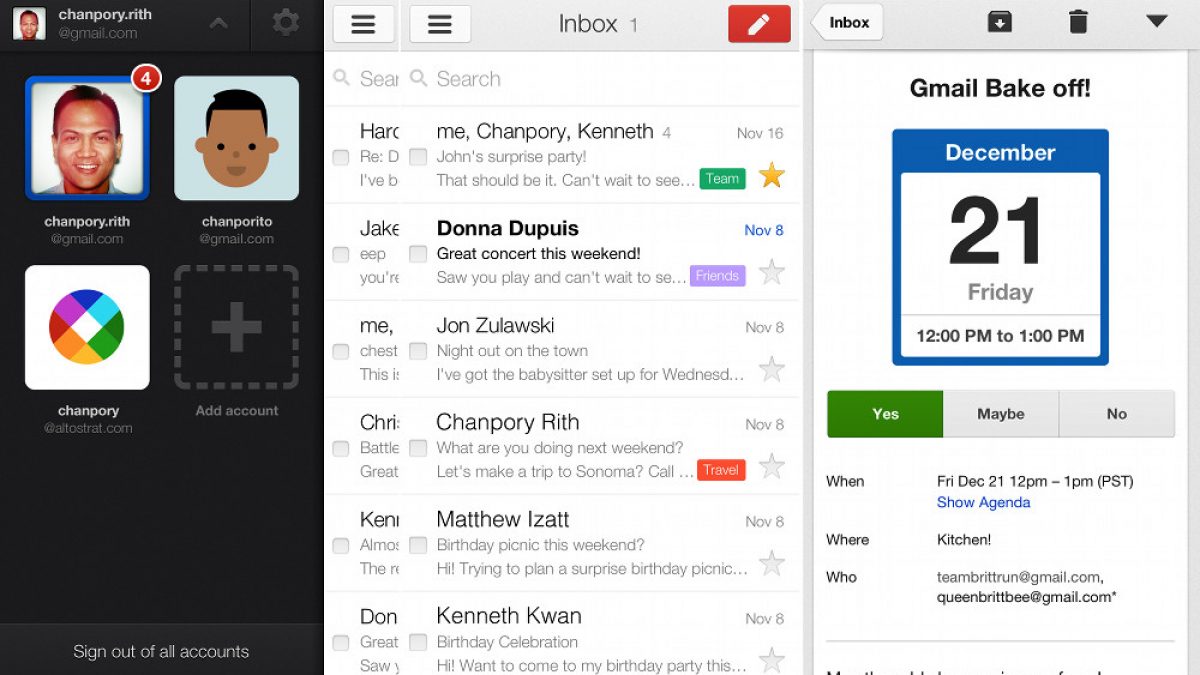Switch to chanpory.rith account photo
This screenshot has height=675, width=1200.
87,138
